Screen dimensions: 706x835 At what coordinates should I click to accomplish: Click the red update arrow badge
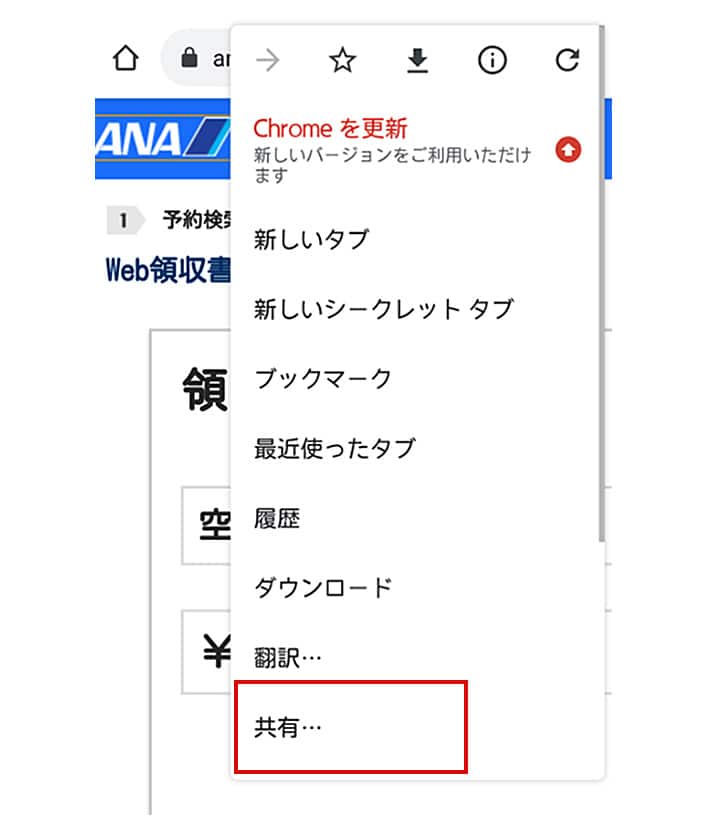point(568,150)
